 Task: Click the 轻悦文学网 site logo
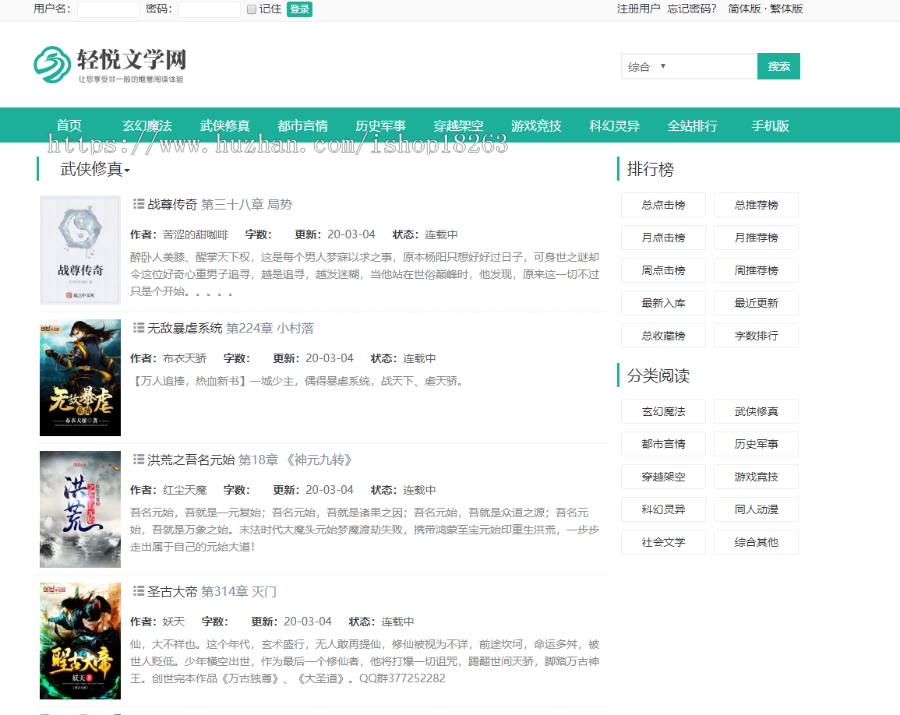point(109,64)
